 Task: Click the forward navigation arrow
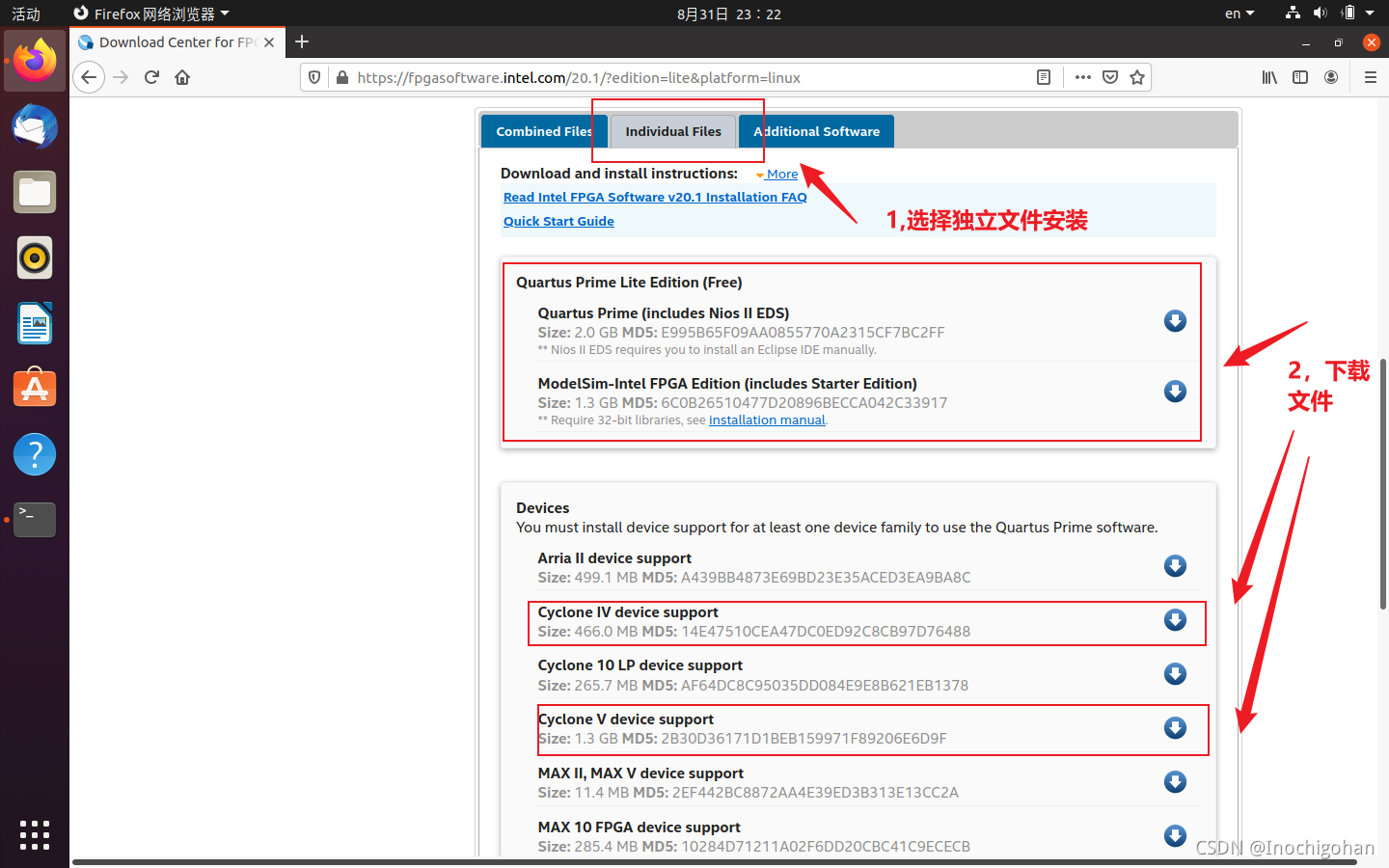[121, 77]
